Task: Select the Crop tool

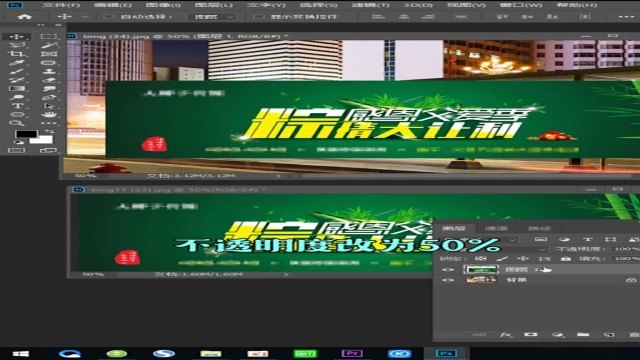Action: point(17,54)
